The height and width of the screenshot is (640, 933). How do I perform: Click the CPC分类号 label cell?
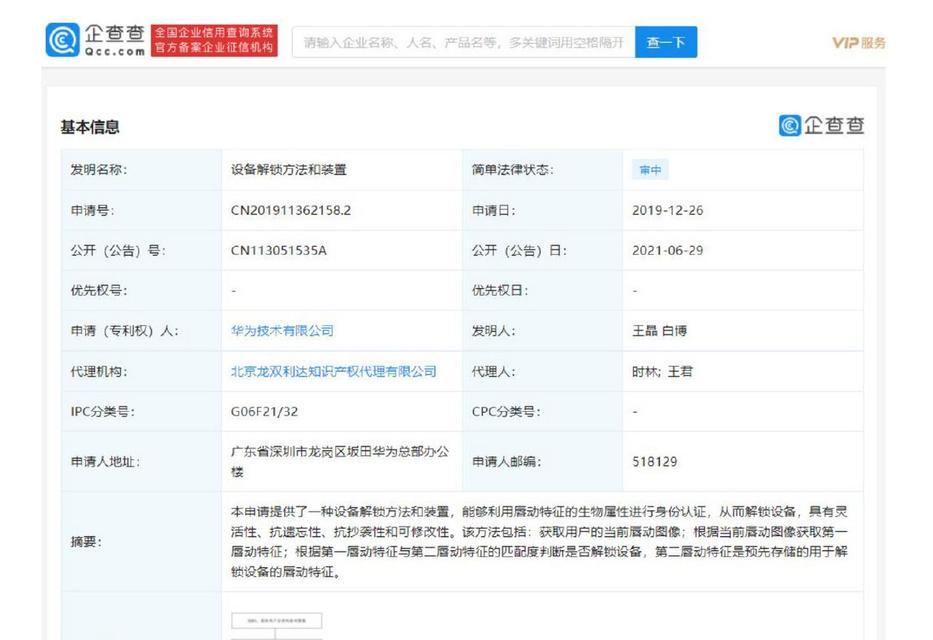(x=543, y=412)
